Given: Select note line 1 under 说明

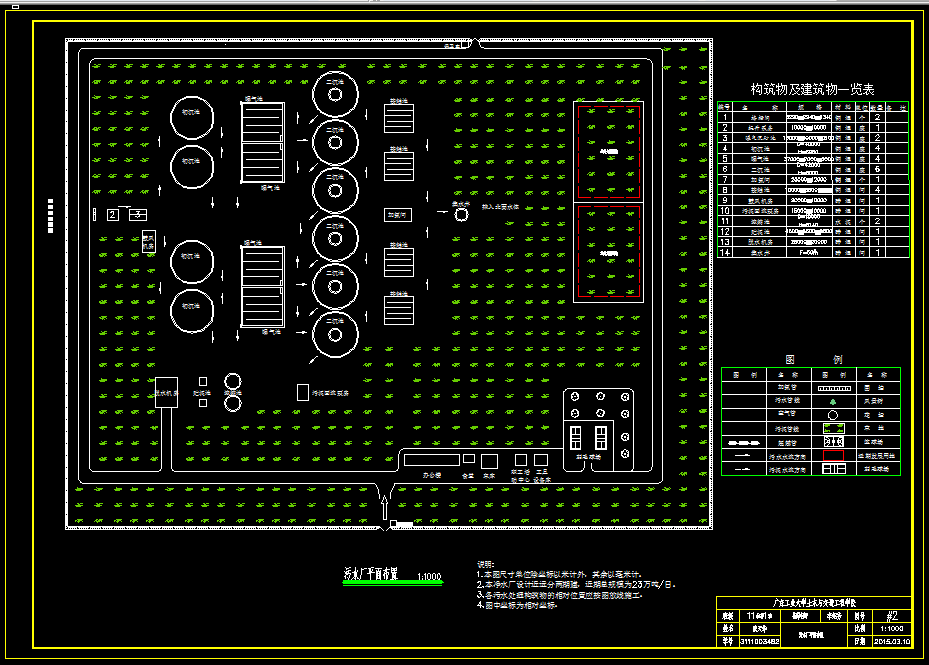Looking at the screenshot, I should [559, 574].
